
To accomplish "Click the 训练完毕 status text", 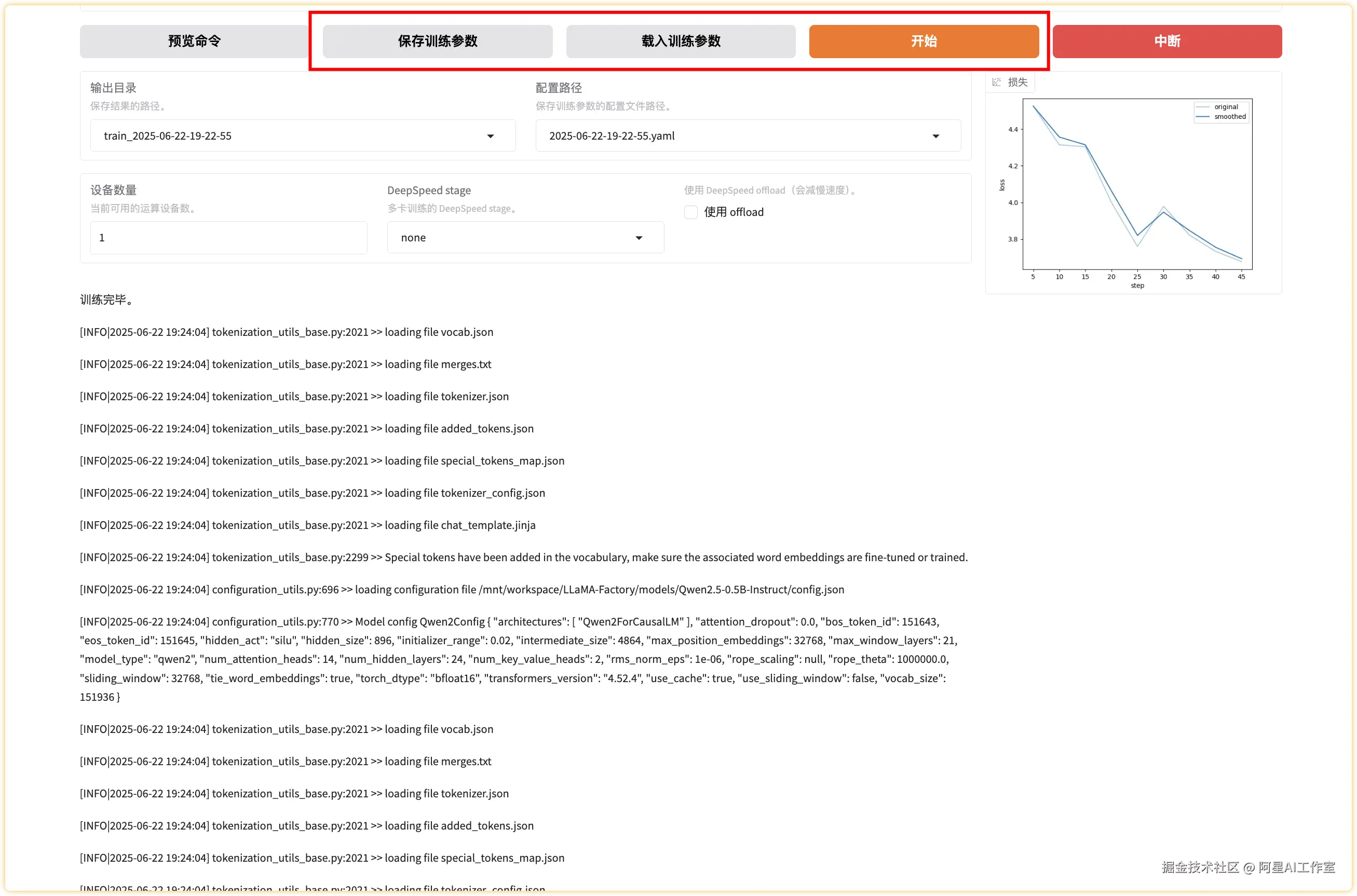I will tap(107, 300).
